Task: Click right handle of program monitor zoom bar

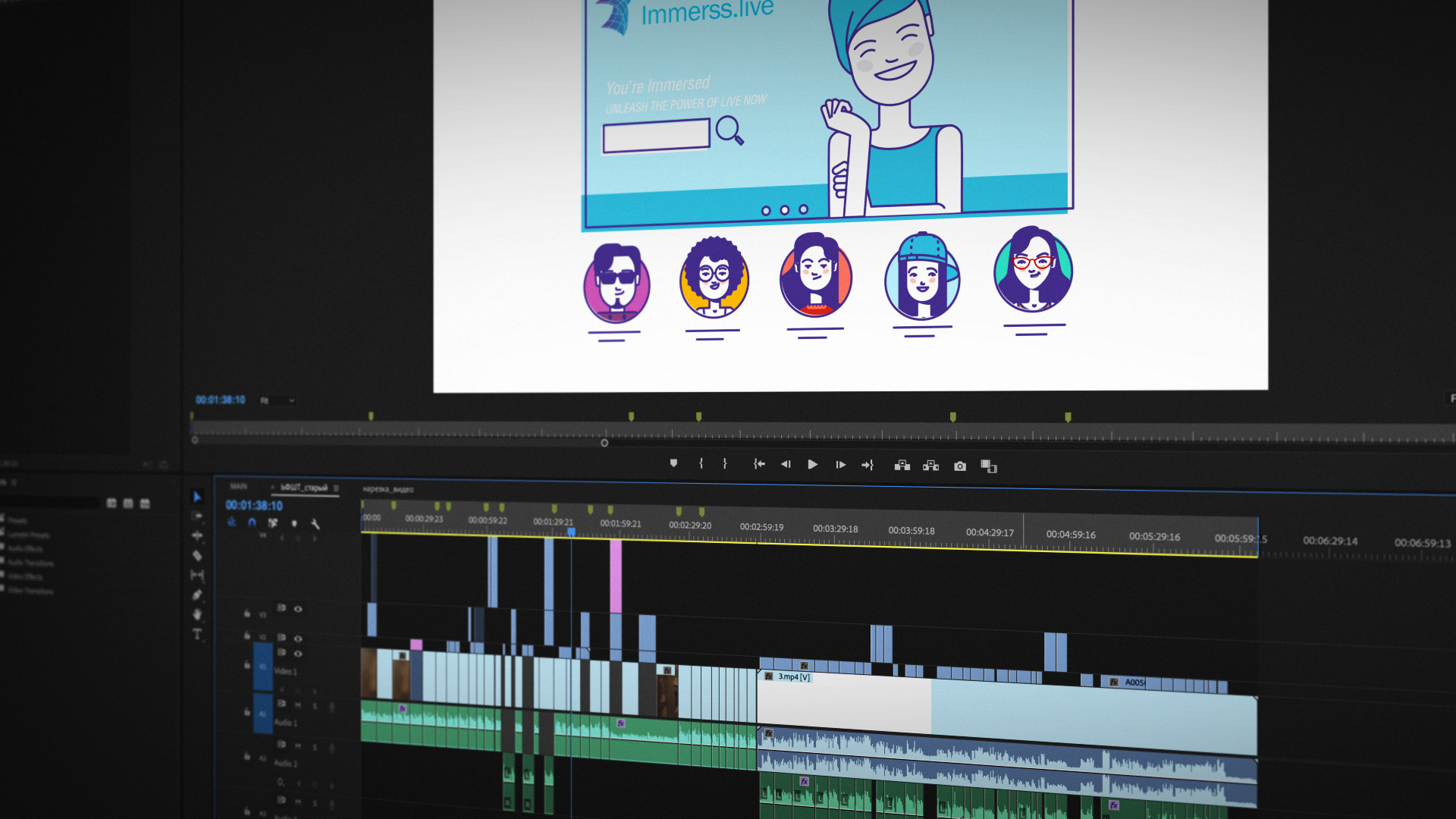Action: point(604,443)
